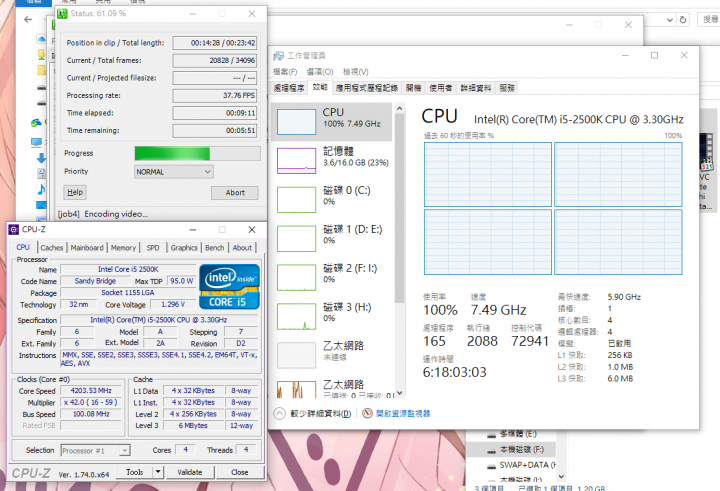The width and height of the screenshot is (720, 491).
Task: Click the OneDrive cloud icon in Explorer sidebar
Action: pyautogui.click(x=42, y=39)
